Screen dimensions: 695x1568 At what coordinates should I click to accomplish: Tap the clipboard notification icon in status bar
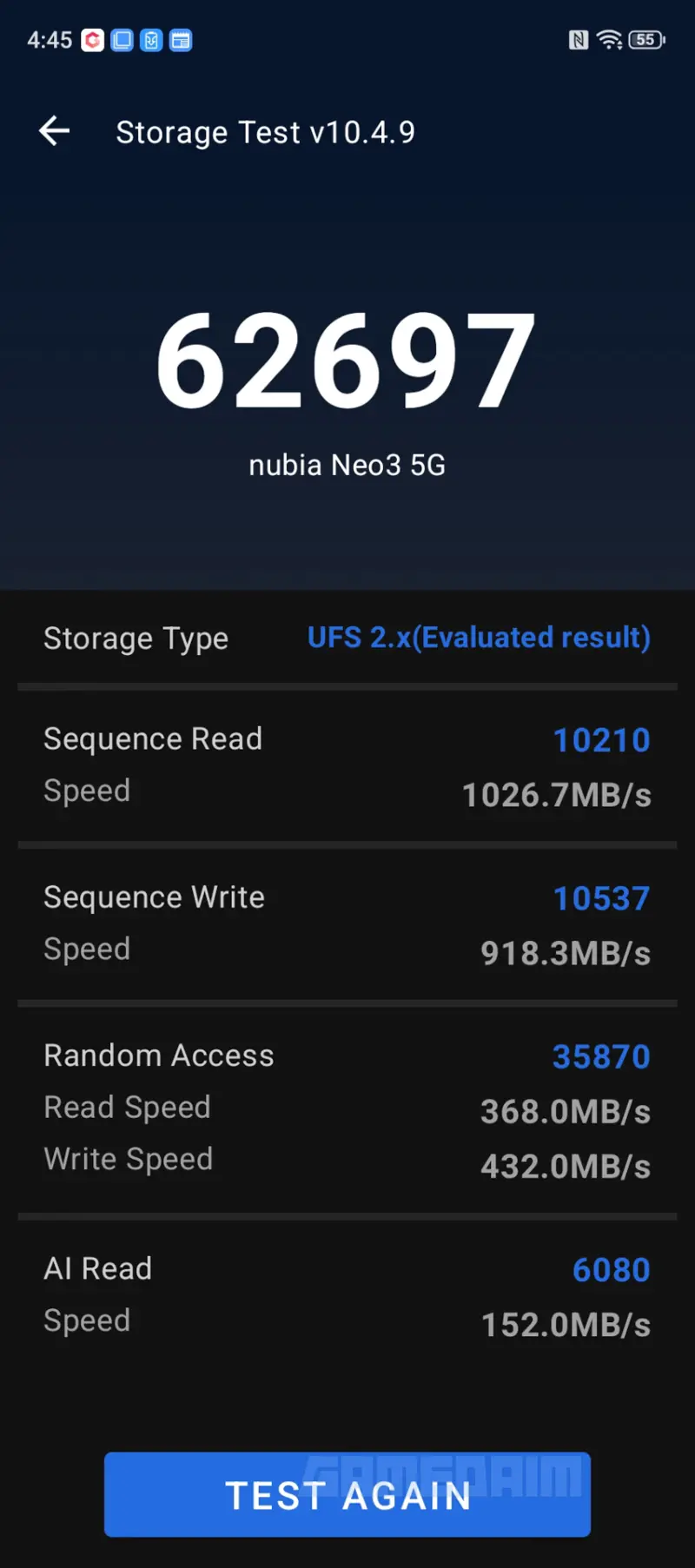tap(151, 40)
